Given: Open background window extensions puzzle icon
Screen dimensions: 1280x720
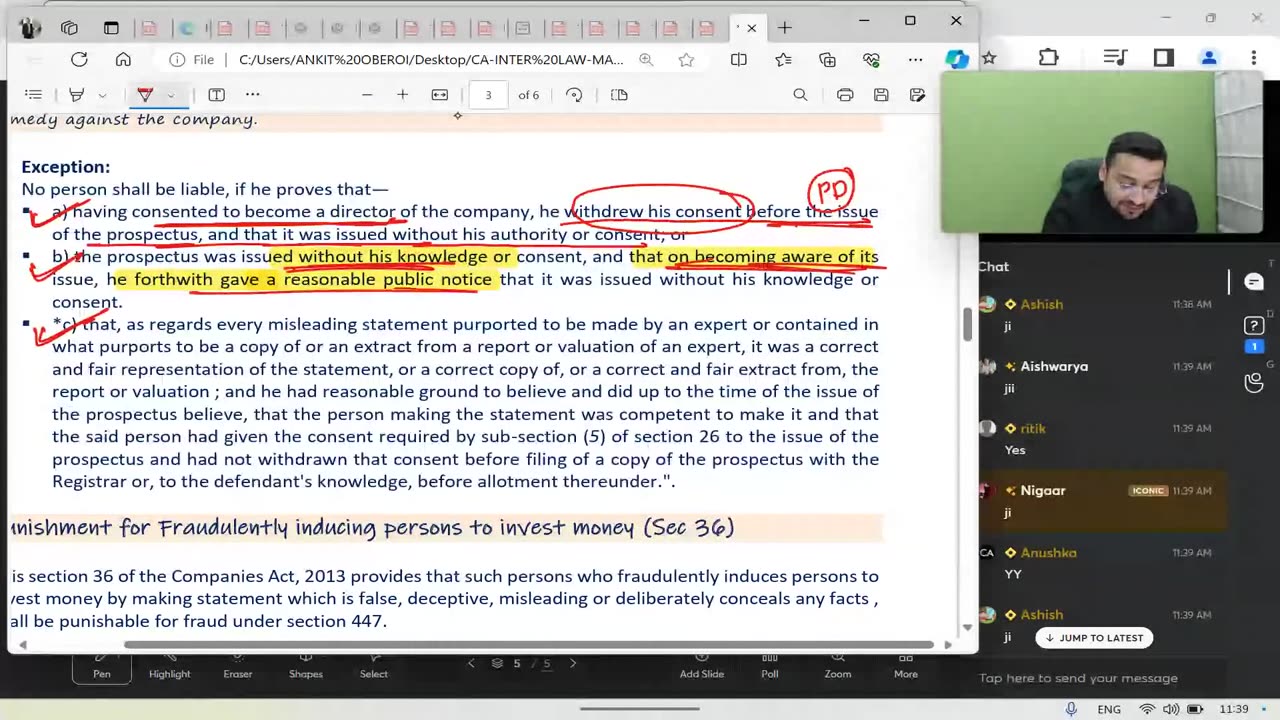Looking at the screenshot, I should pyautogui.click(x=1048, y=58).
